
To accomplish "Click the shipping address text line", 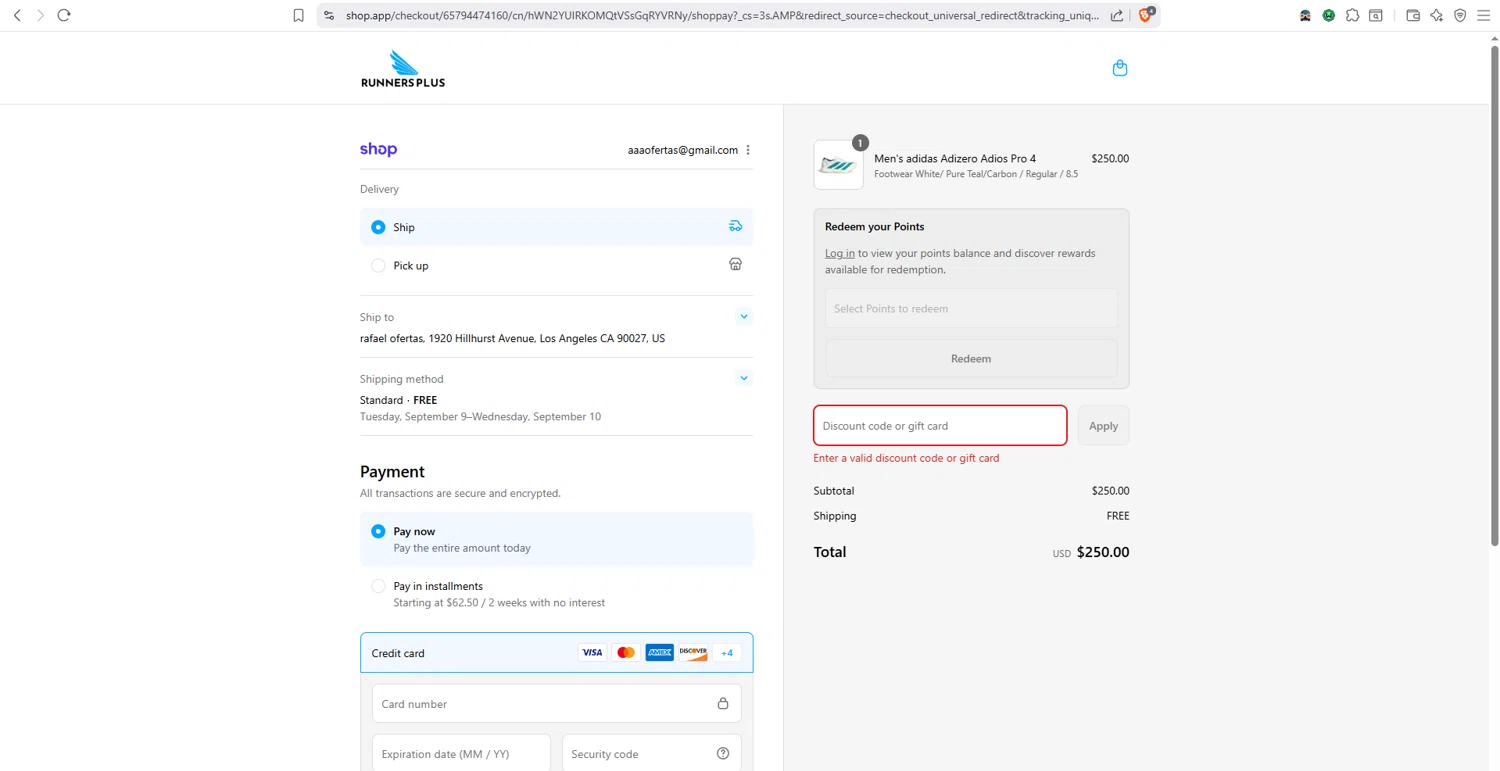I will coord(512,338).
